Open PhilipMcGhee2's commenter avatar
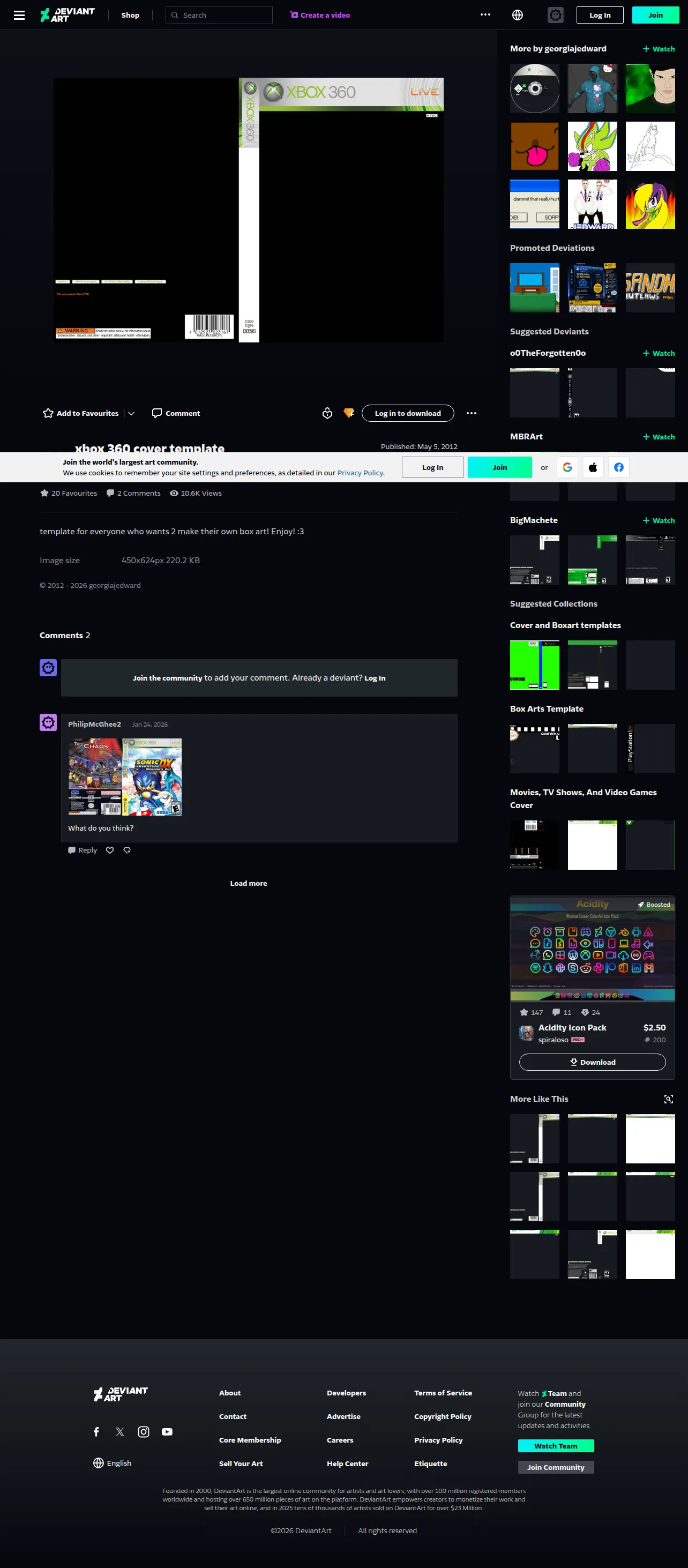This screenshot has height=1568, width=688. (x=48, y=722)
